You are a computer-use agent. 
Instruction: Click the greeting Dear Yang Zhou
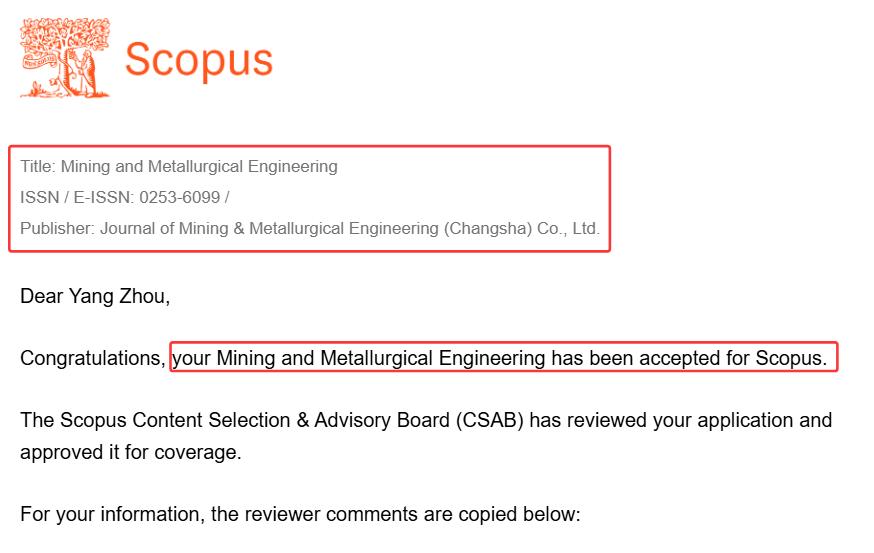(95, 296)
